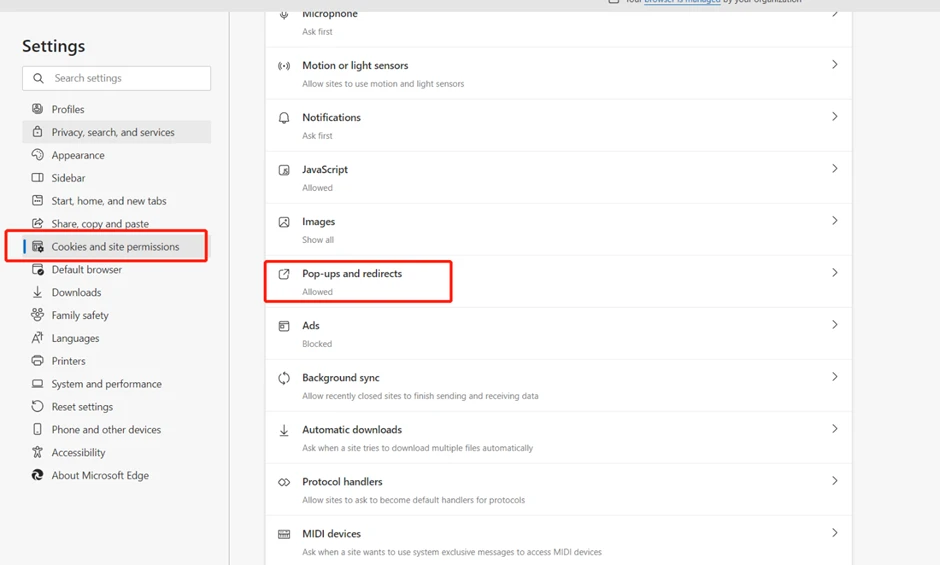Click the MIDI devices keyboard icon

coord(284,534)
